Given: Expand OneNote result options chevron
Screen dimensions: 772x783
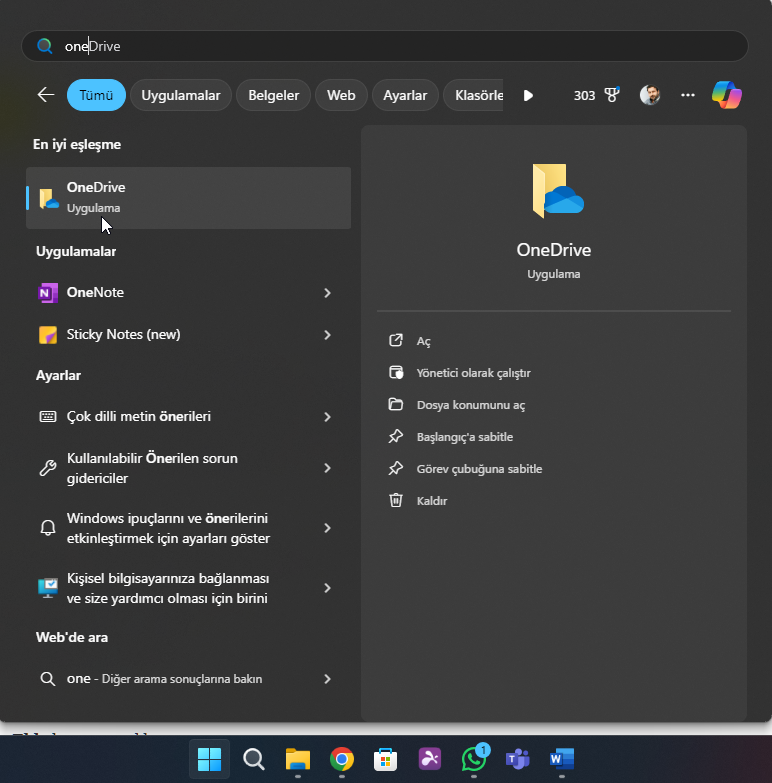Looking at the screenshot, I should click(x=327, y=293).
